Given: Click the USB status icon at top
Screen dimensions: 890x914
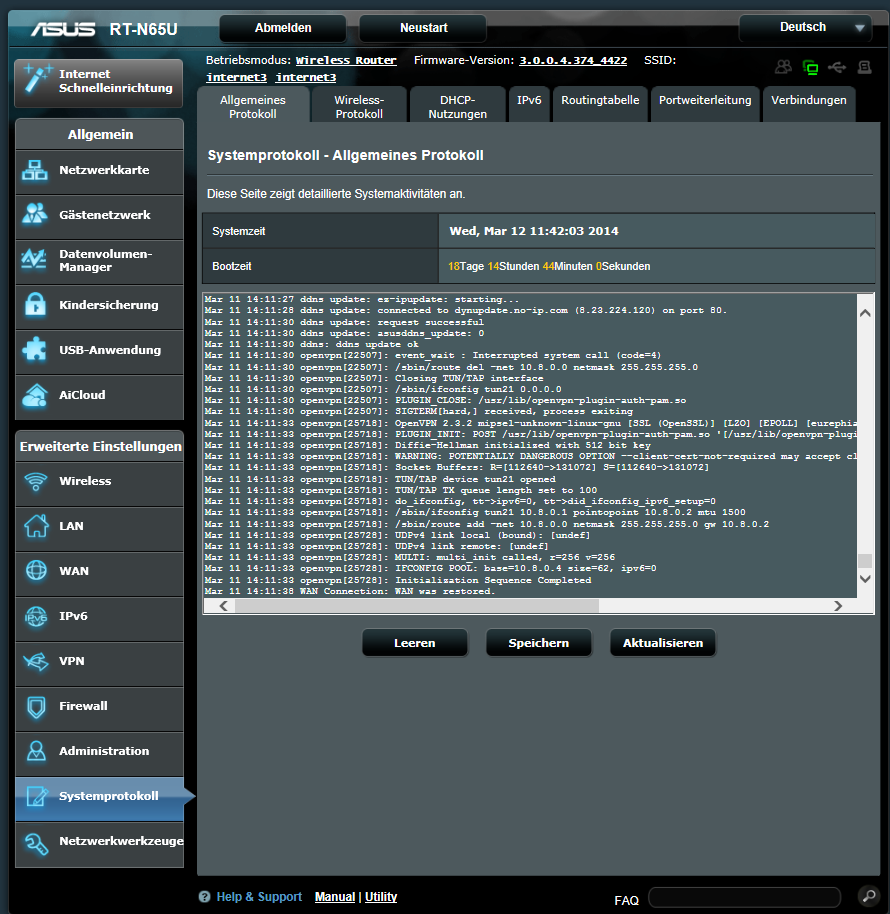Looking at the screenshot, I should point(836,67).
